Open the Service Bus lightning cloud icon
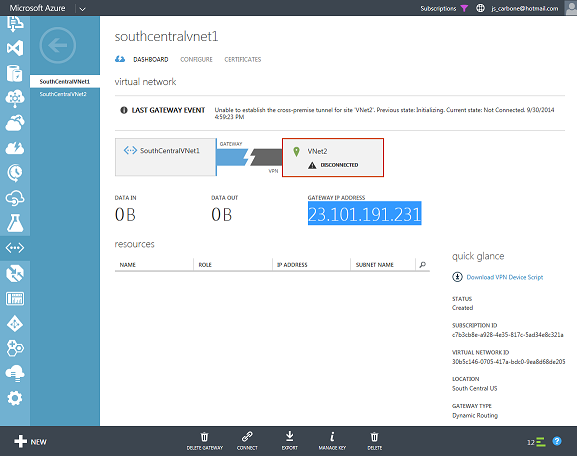Image resolution: width=577 pixels, height=456 pixels. 15,148
